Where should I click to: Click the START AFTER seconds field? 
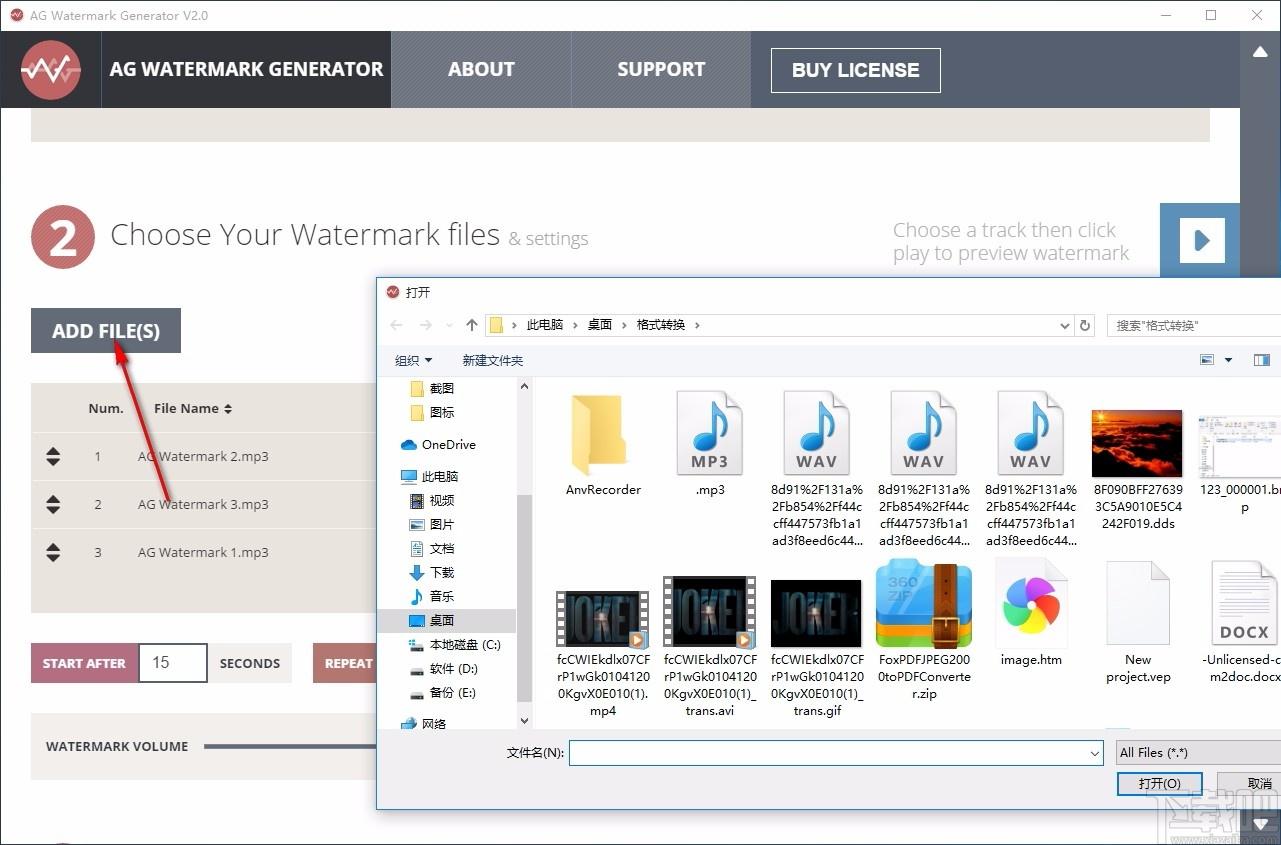pyautogui.click(x=173, y=663)
